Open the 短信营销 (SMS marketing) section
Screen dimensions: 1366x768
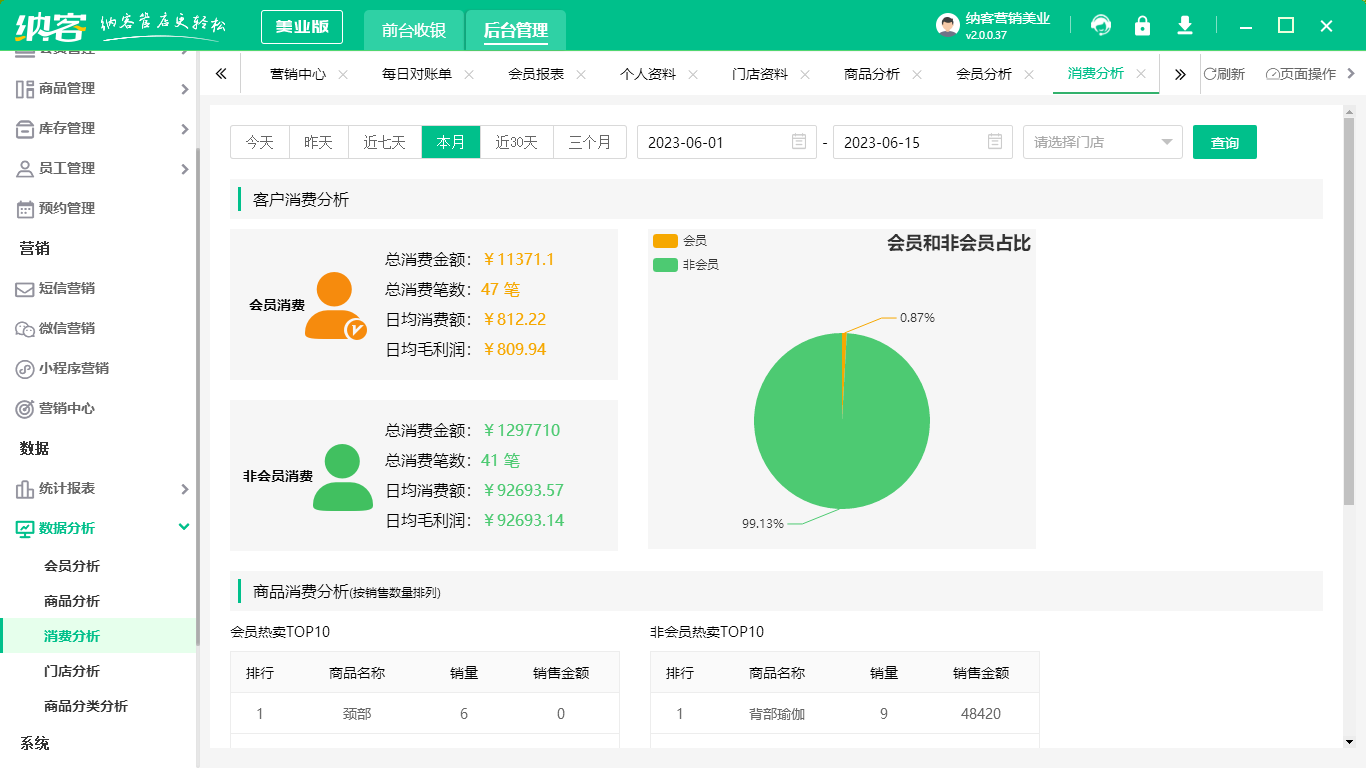[x=70, y=289]
